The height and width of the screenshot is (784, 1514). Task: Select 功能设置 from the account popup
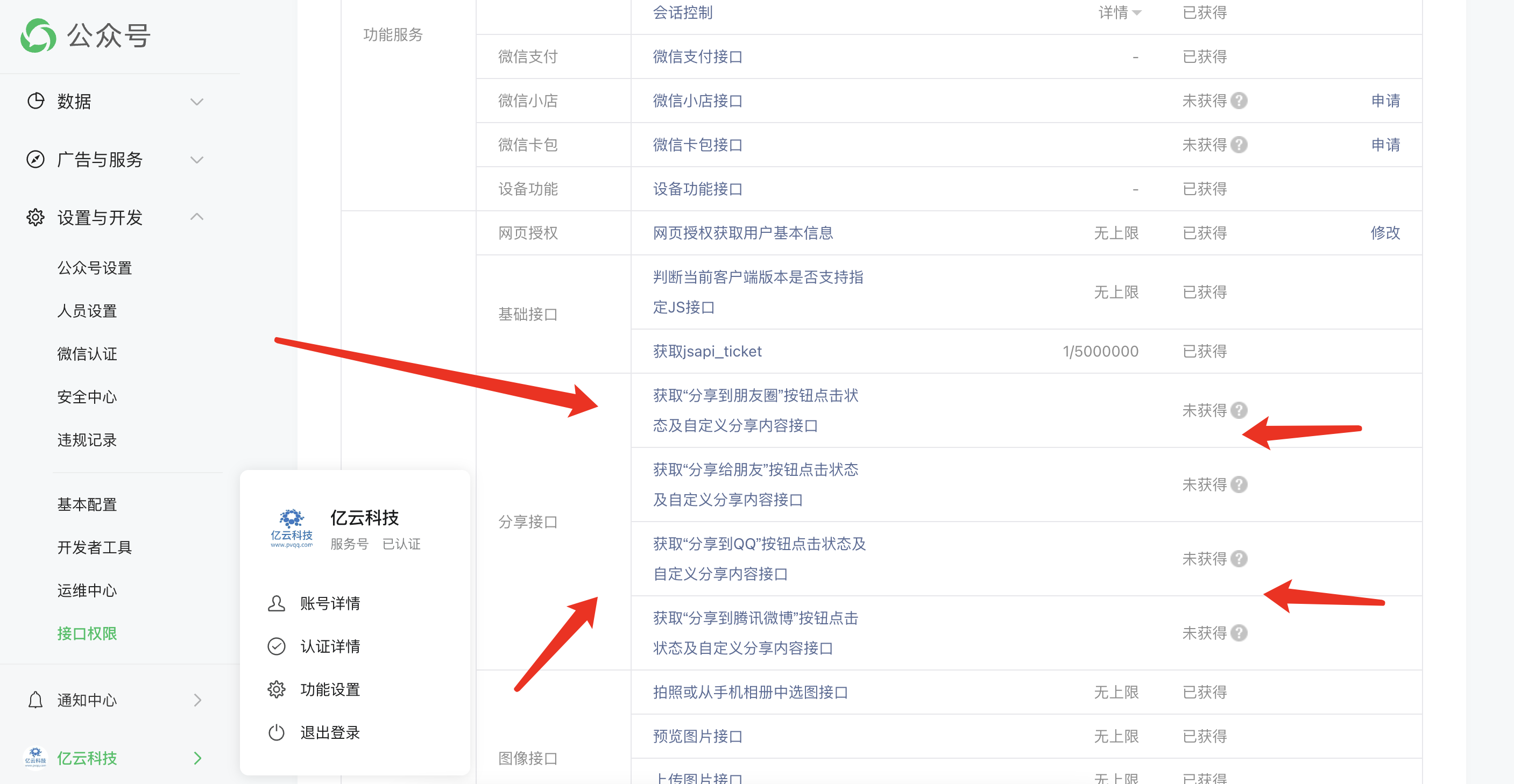[x=330, y=689]
